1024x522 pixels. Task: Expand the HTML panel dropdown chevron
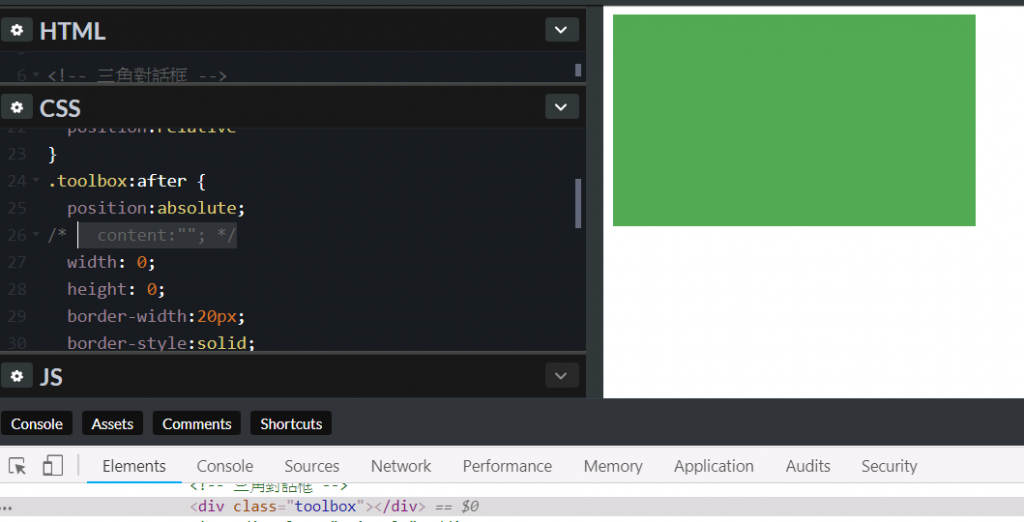[562, 30]
